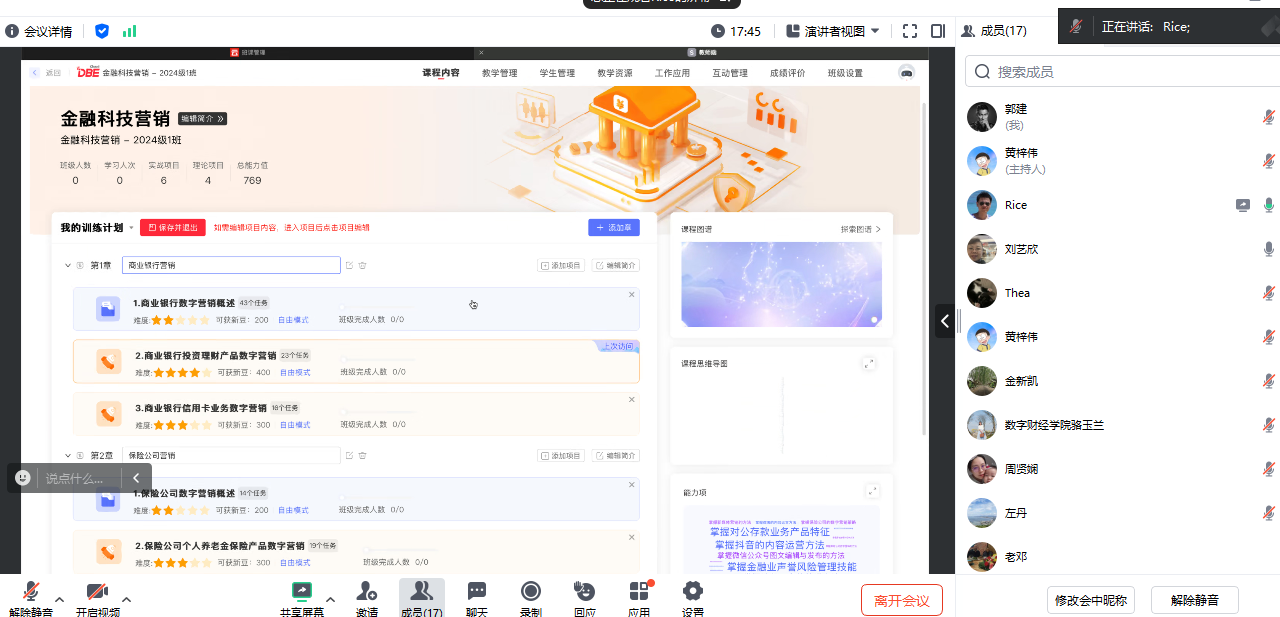
Task: Click the 邀请 invite icon
Action: pos(367,592)
